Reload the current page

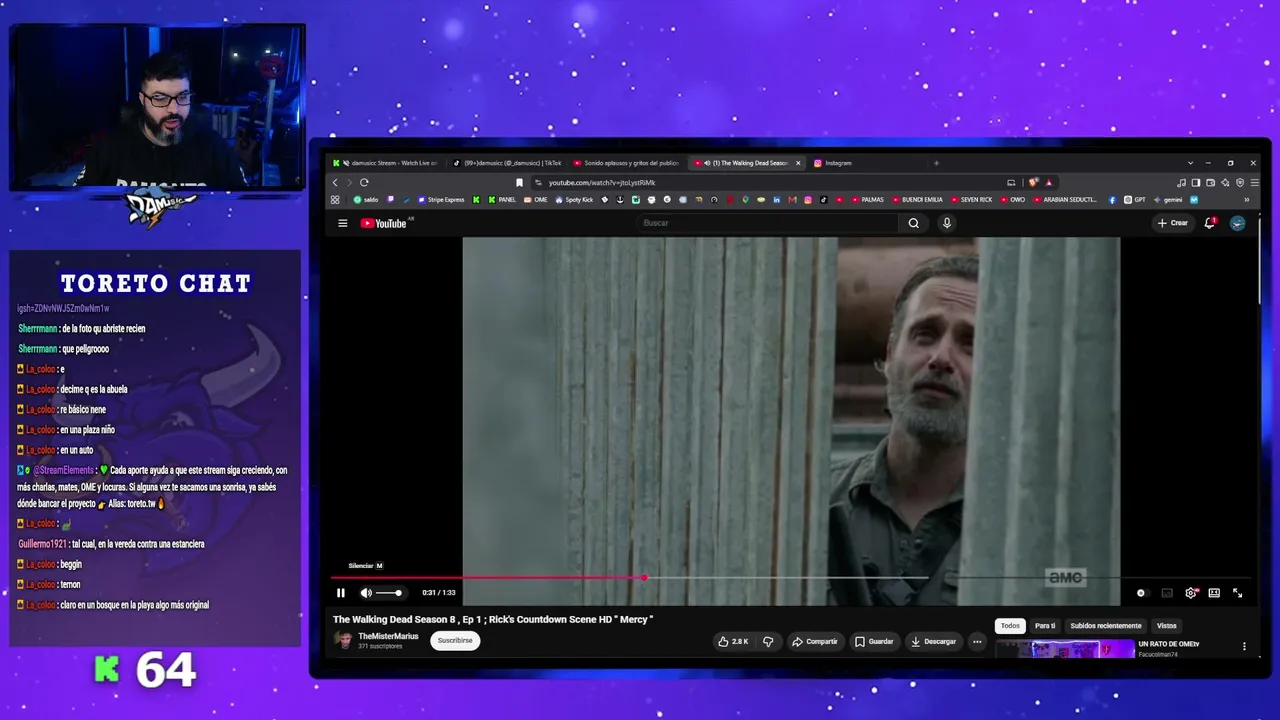click(x=364, y=182)
